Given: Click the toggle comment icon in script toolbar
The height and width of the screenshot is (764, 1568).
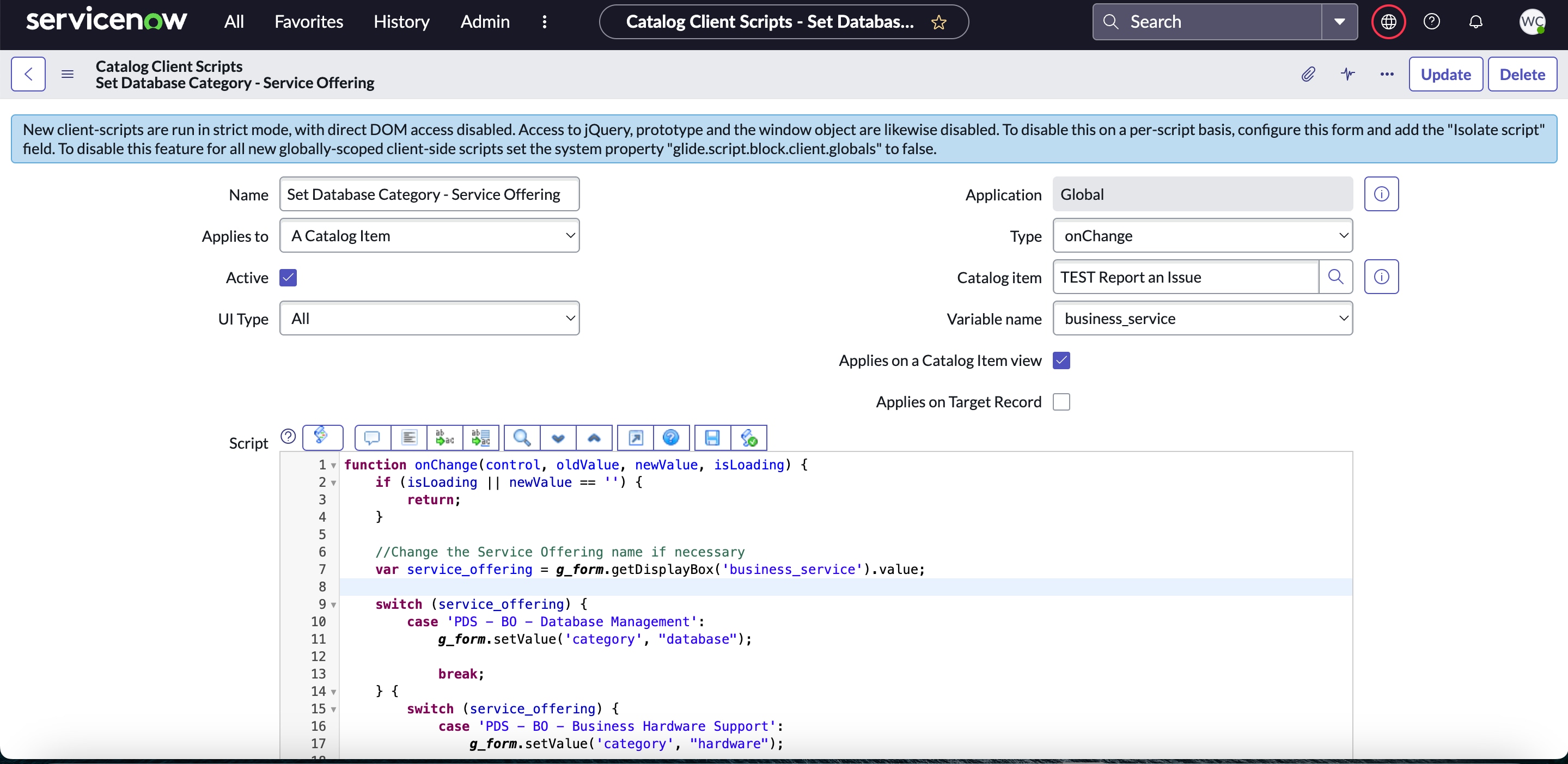Looking at the screenshot, I should point(372,438).
